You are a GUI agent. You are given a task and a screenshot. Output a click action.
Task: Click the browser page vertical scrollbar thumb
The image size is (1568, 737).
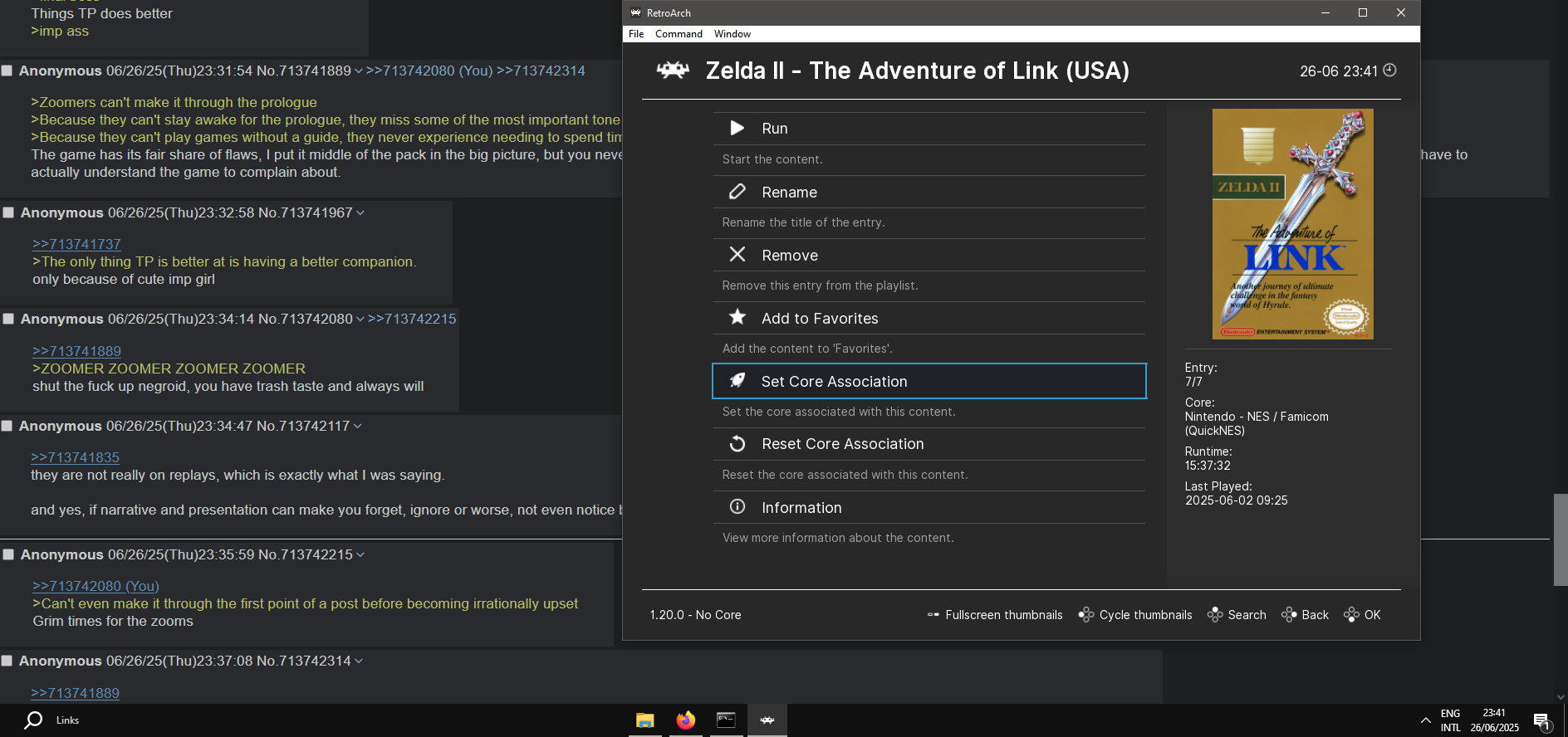[x=1561, y=539]
